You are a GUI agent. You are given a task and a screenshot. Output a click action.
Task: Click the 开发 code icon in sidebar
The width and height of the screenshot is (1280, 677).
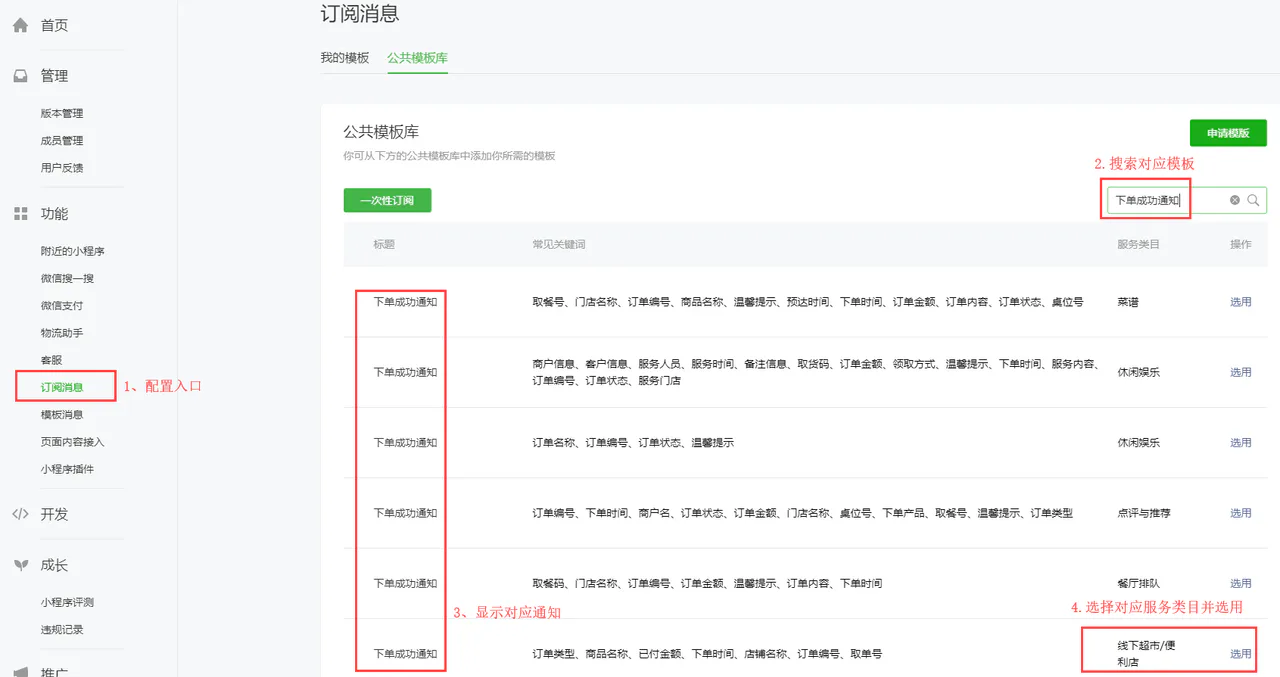[x=20, y=514]
